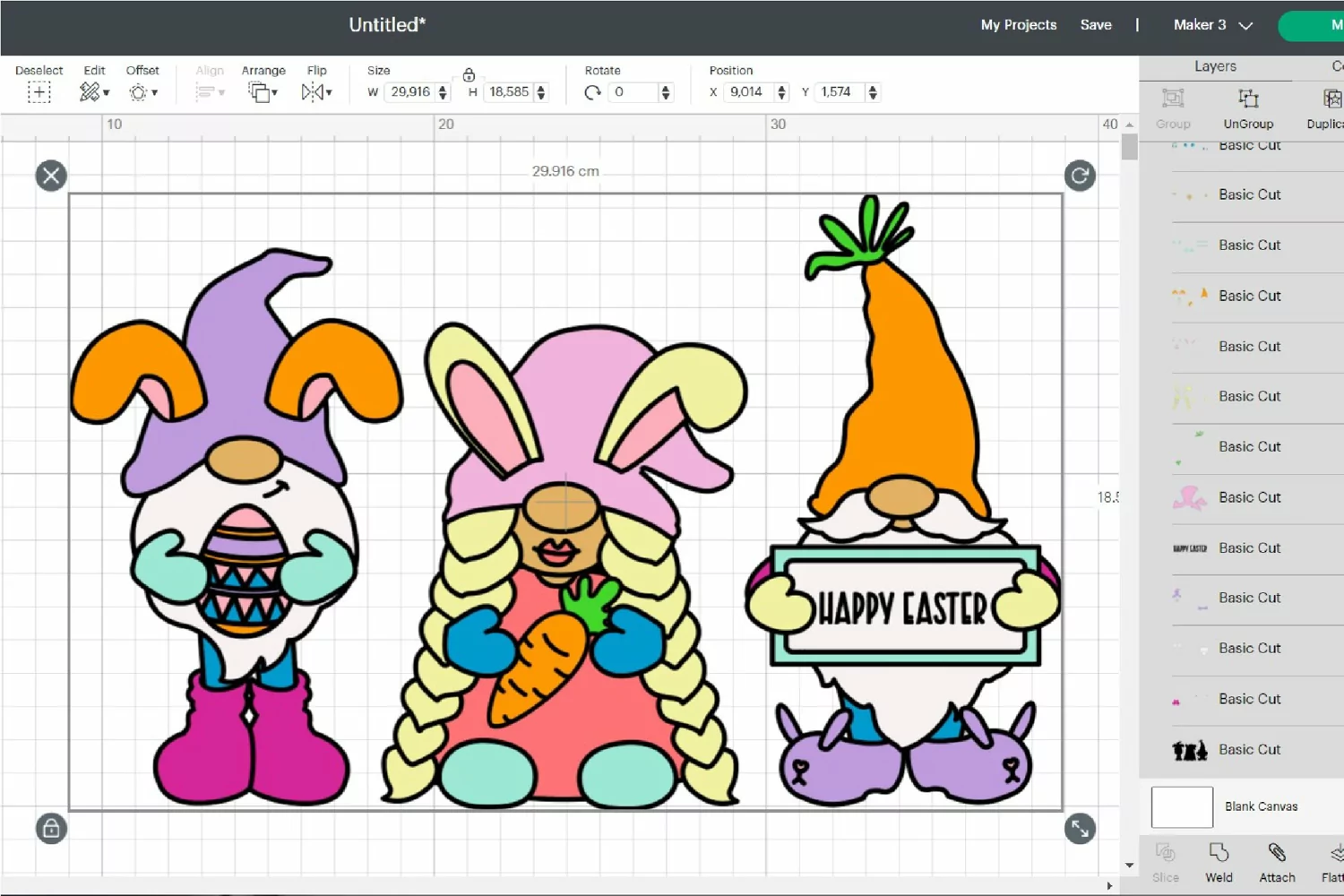Click the Height (H) size field

(509, 91)
